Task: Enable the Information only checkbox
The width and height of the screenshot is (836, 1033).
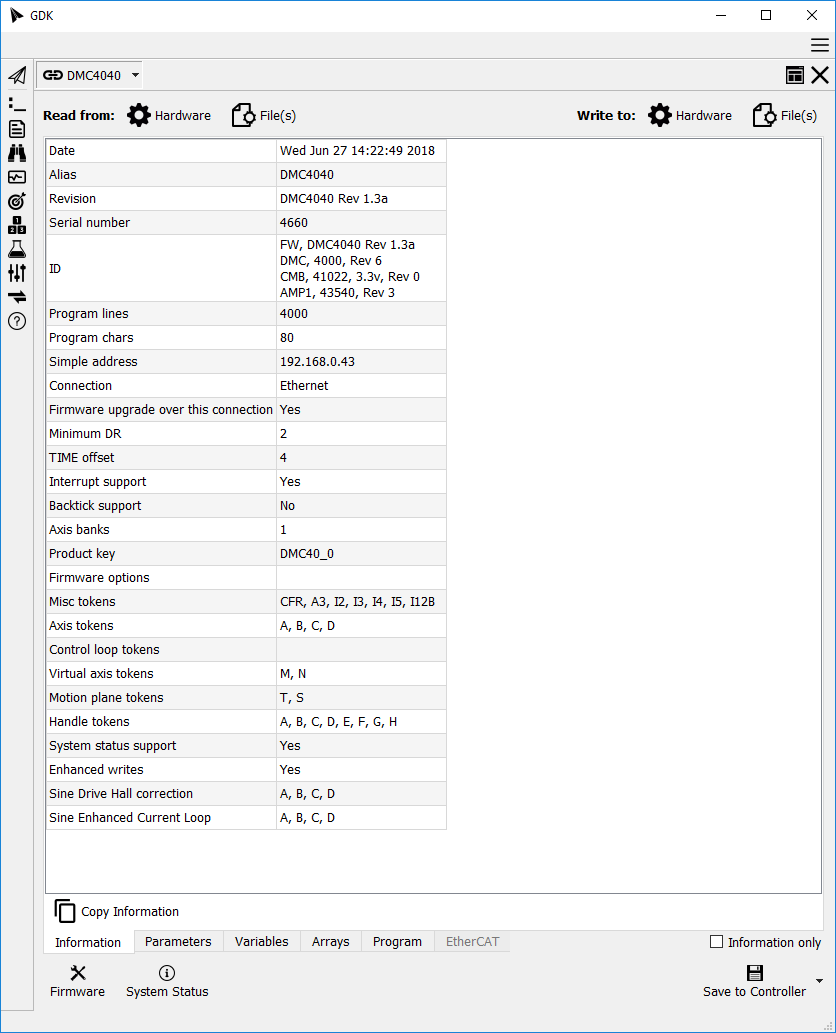Action: pos(716,942)
